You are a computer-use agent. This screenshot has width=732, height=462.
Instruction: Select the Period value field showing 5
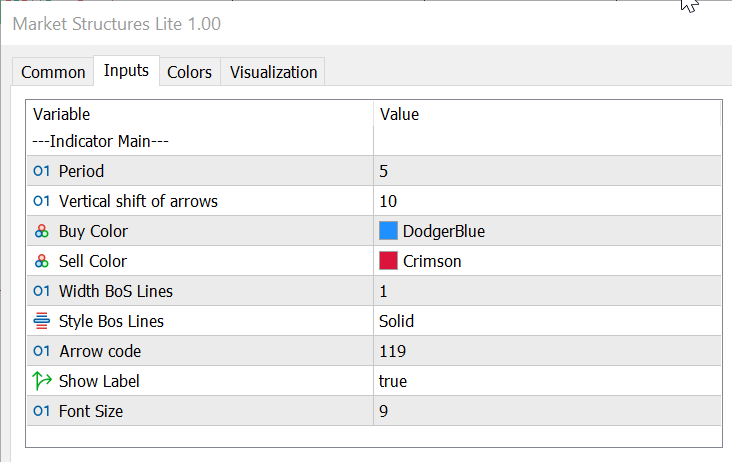coord(546,171)
